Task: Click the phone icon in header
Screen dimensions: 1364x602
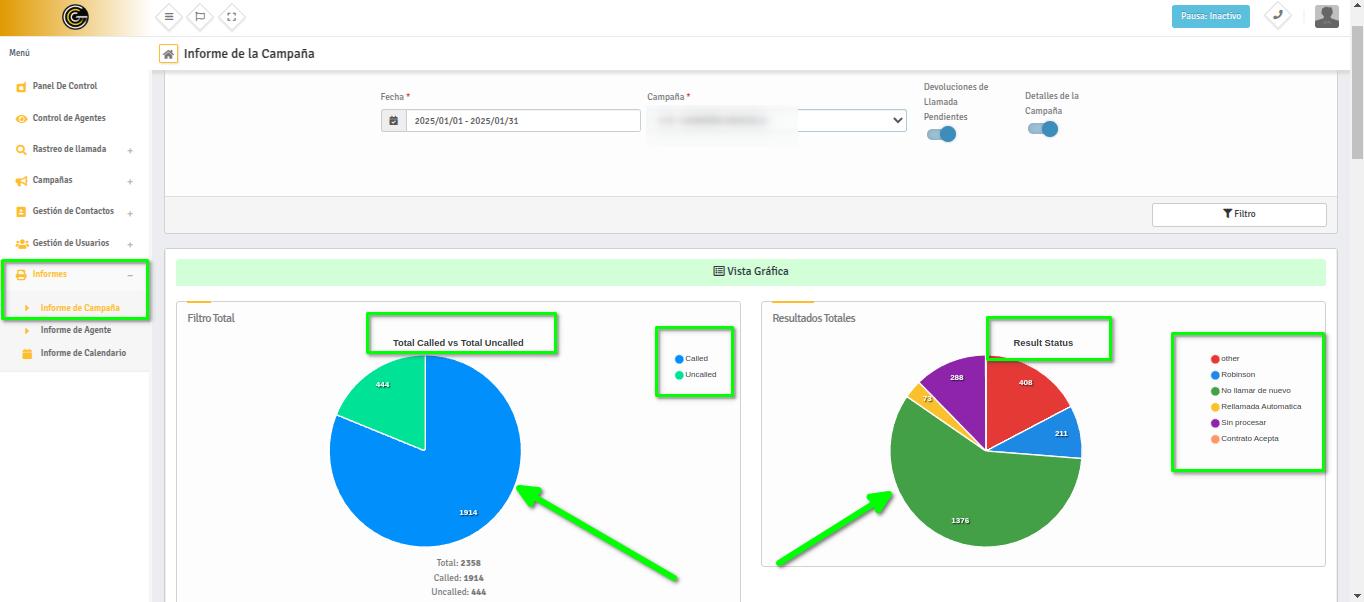Action: pyautogui.click(x=1277, y=16)
